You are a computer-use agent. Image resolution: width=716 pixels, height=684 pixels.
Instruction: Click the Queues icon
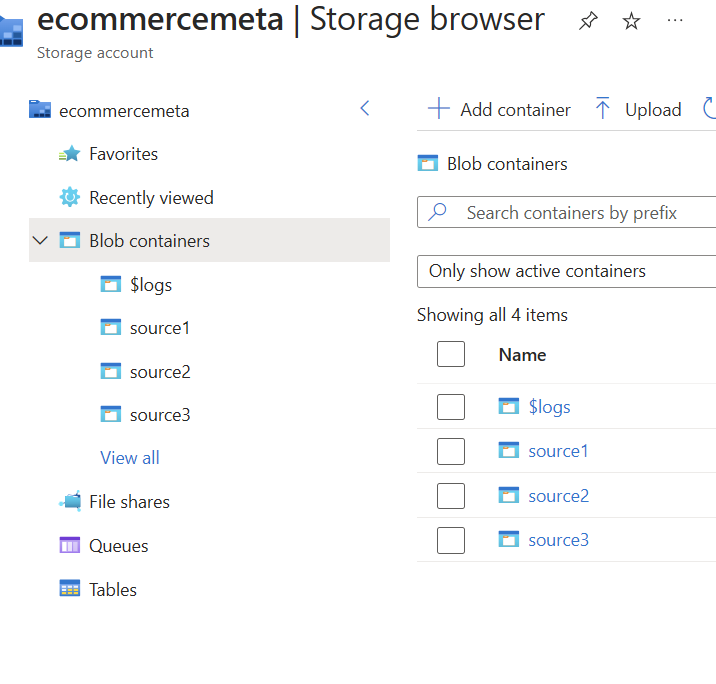[69, 545]
